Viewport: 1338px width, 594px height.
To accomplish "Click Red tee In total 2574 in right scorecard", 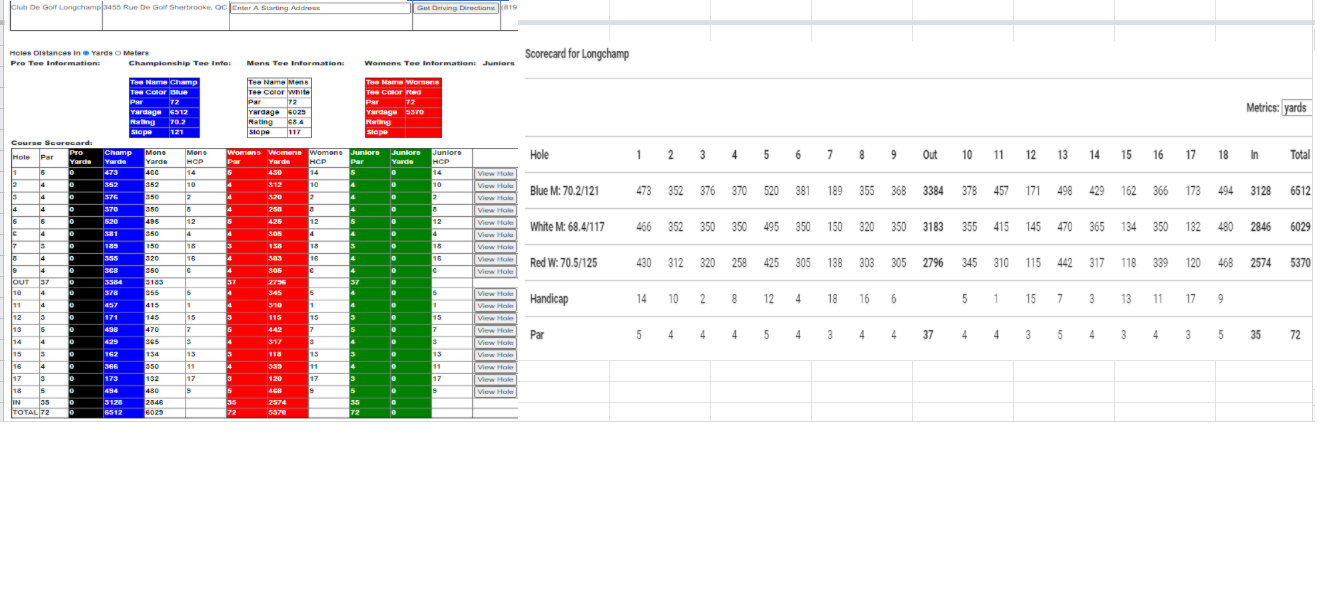I will click(x=1261, y=263).
